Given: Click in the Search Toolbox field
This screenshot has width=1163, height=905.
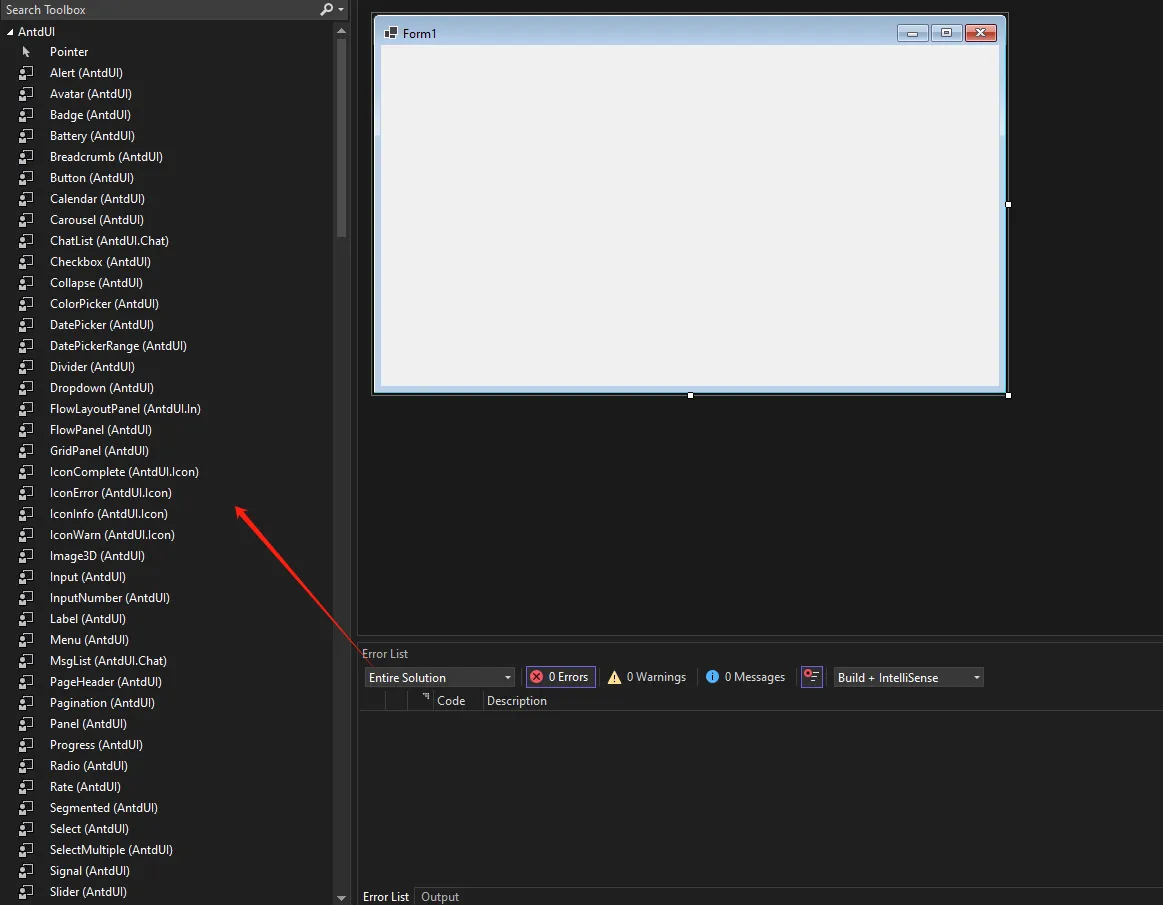Looking at the screenshot, I should point(160,9).
